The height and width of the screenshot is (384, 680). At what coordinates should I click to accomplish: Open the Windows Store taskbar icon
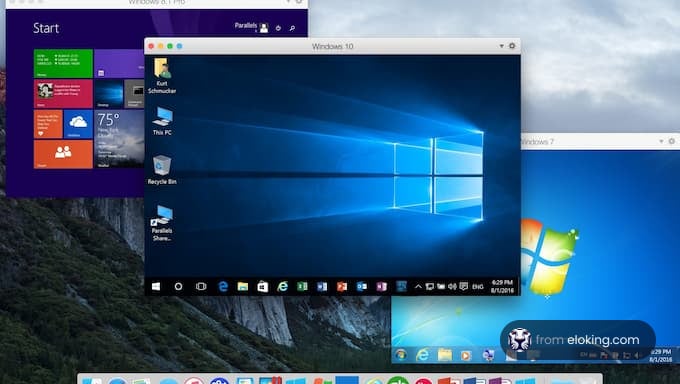point(263,286)
